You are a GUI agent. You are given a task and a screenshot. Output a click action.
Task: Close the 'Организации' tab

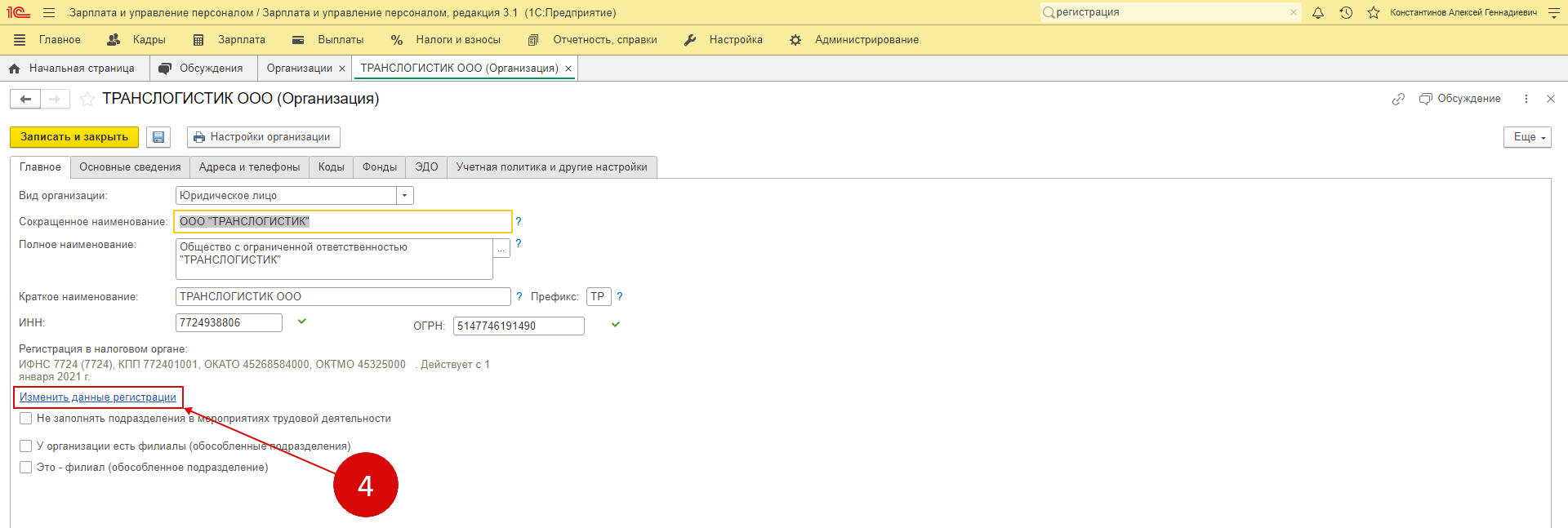(x=342, y=69)
